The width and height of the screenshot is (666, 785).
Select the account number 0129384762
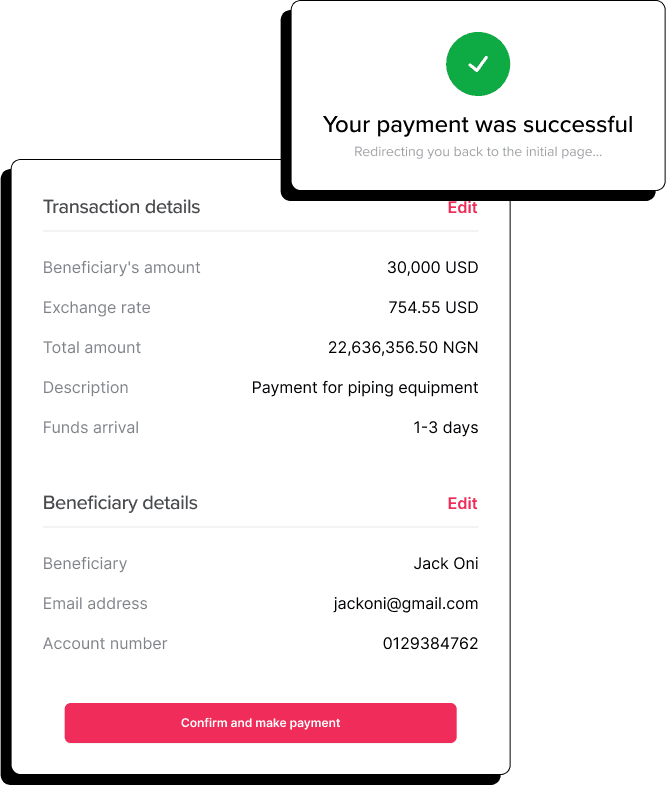coord(430,643)
